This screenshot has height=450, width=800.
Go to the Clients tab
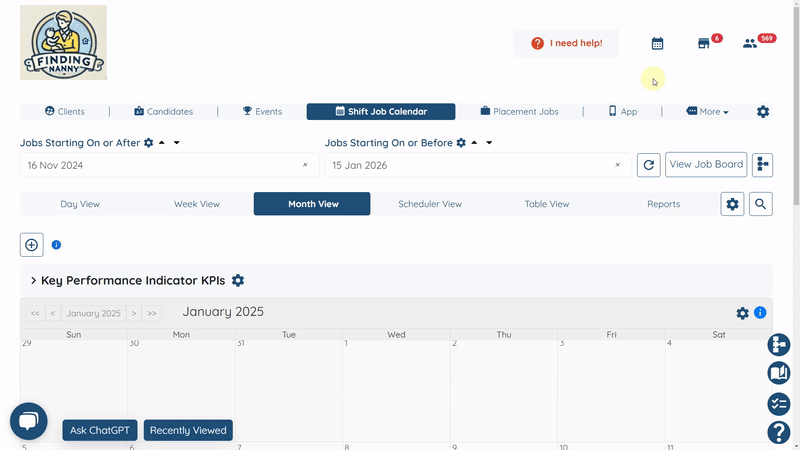(x=65, y=111)
